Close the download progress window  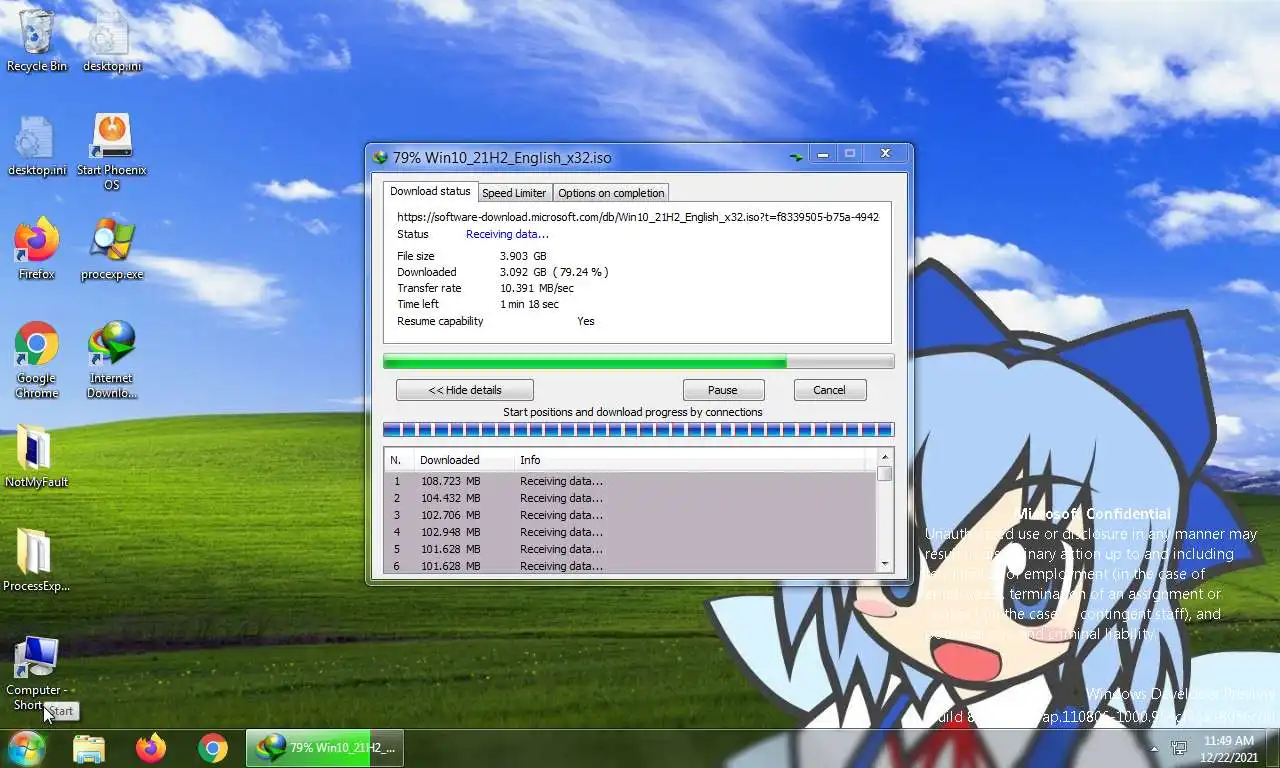885,154
